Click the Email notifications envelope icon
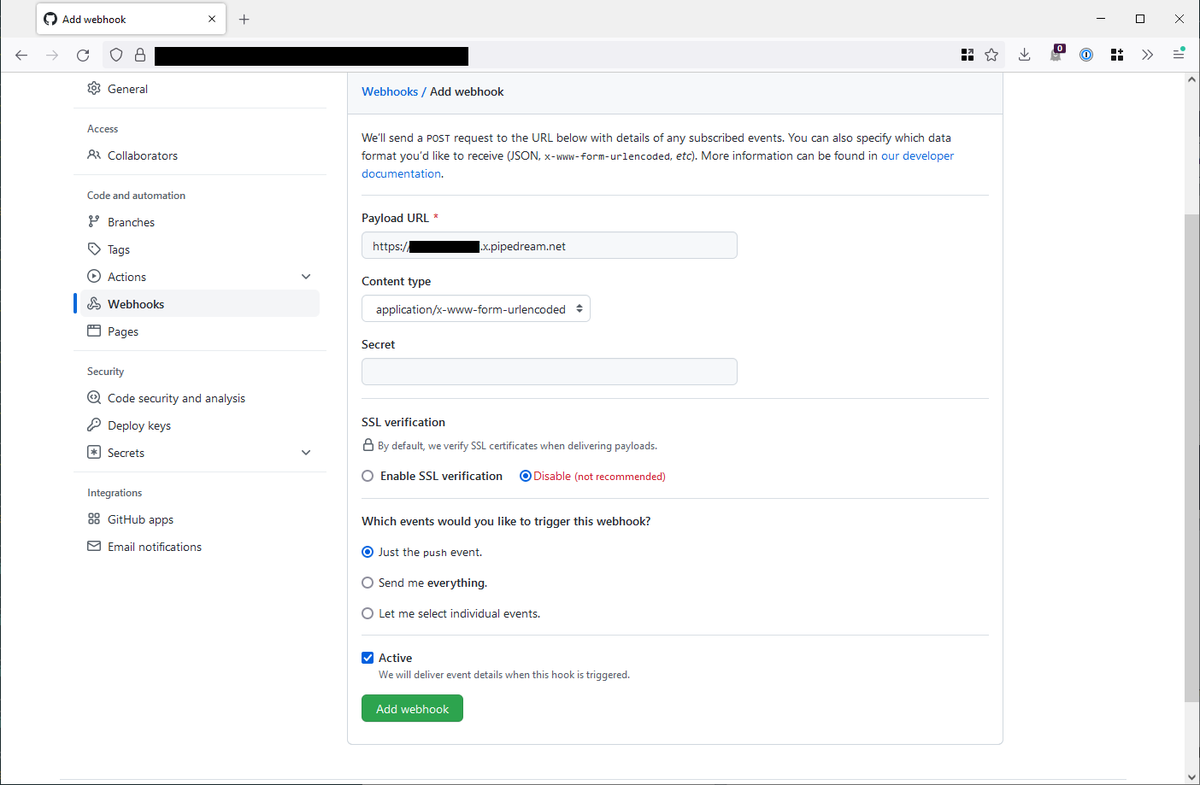This screenshot has width=1200, height=785. click(x=94, y=547)
